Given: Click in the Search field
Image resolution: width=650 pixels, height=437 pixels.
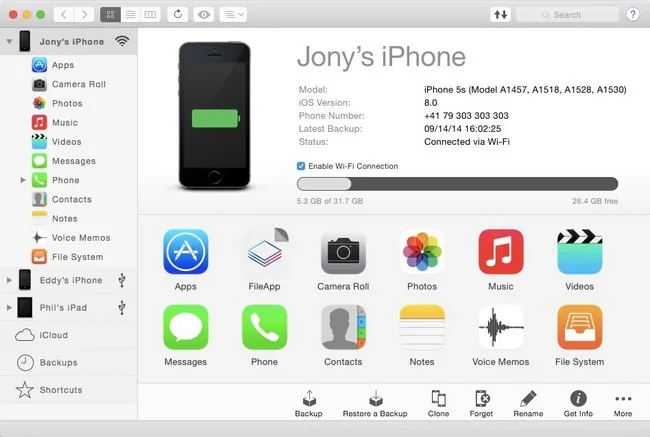Looking at the screenshot, I should [567, 15].
